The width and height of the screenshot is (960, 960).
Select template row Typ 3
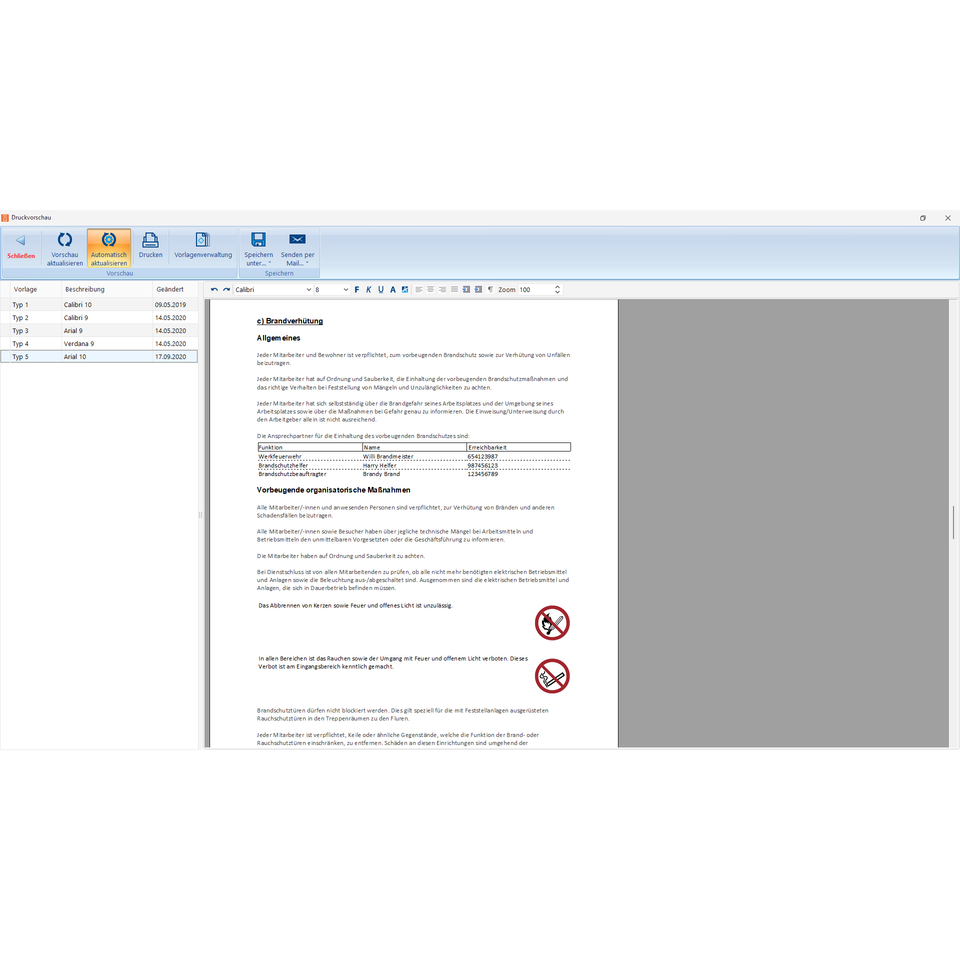click(x=99, y=331)
